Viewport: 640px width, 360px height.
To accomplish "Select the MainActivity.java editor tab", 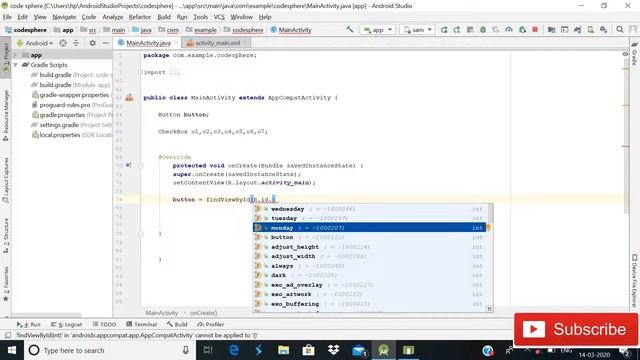I will pyautogui.click(x=148, y=43).
